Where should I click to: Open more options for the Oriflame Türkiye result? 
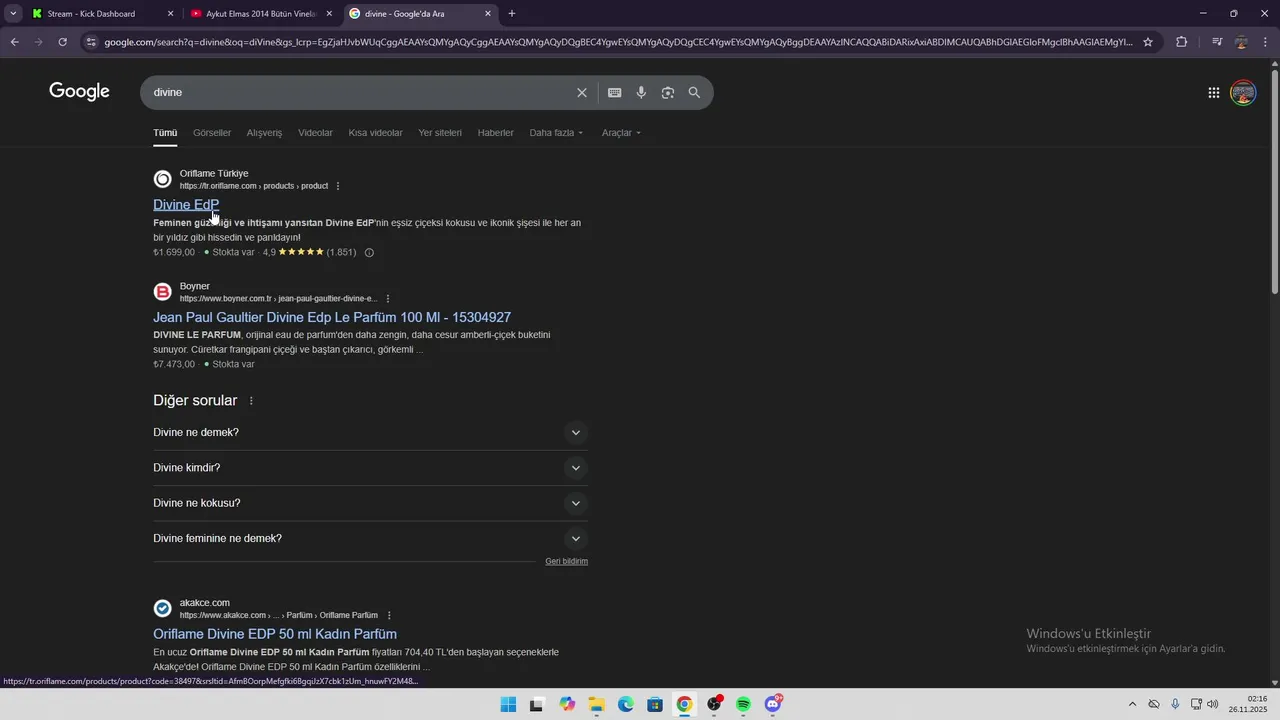click(x=338, y=186)
